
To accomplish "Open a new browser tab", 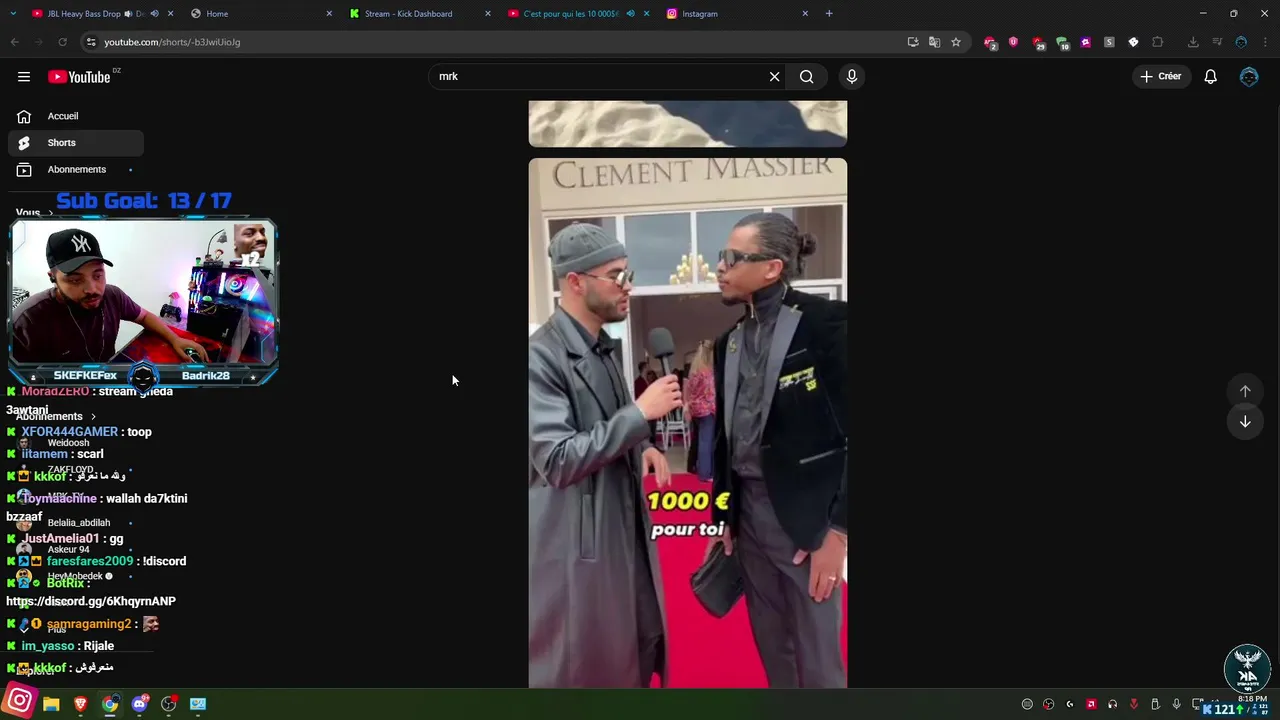I will (x=829, y=14).
